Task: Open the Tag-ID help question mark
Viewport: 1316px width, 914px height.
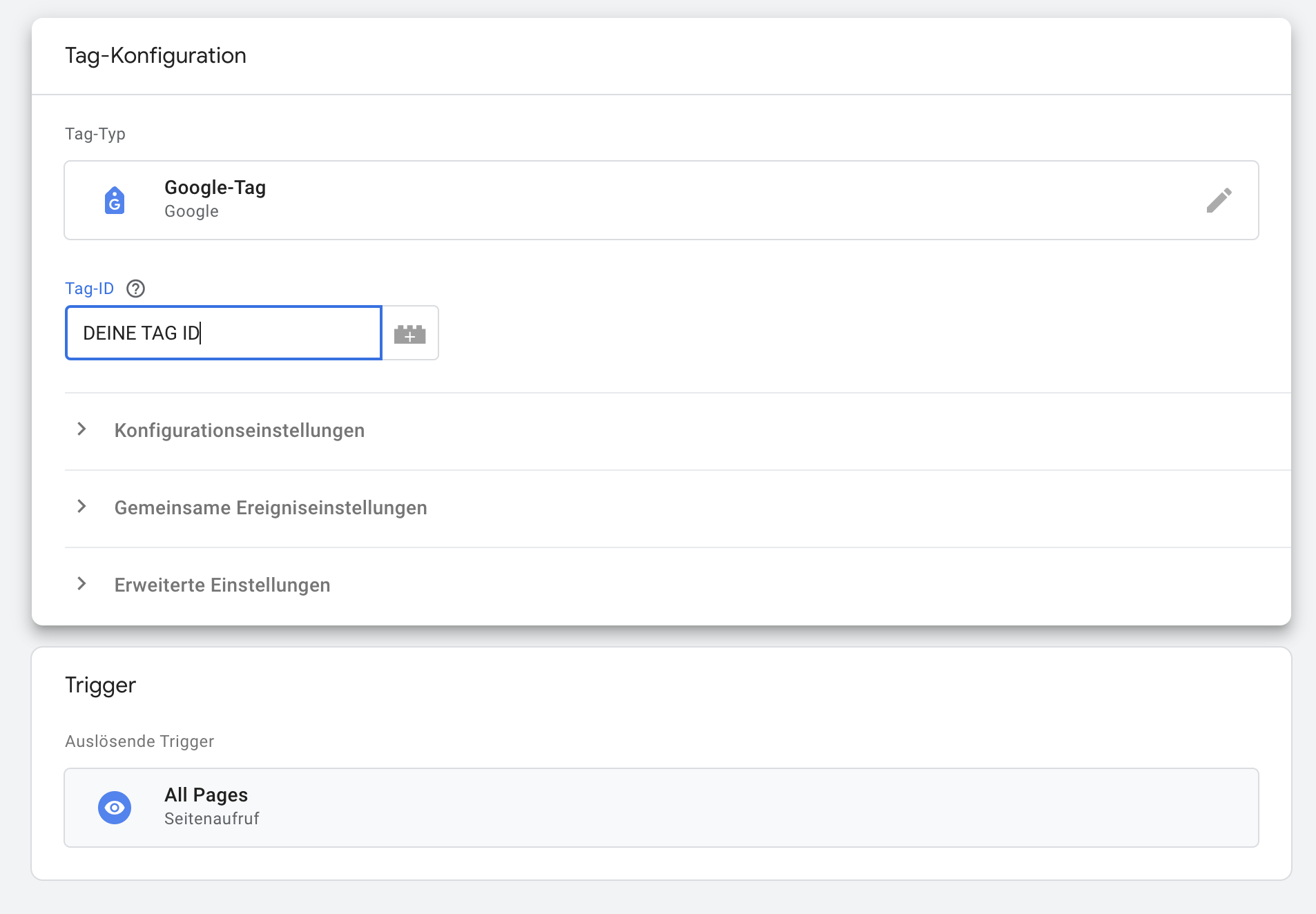Action: (136, 289)
